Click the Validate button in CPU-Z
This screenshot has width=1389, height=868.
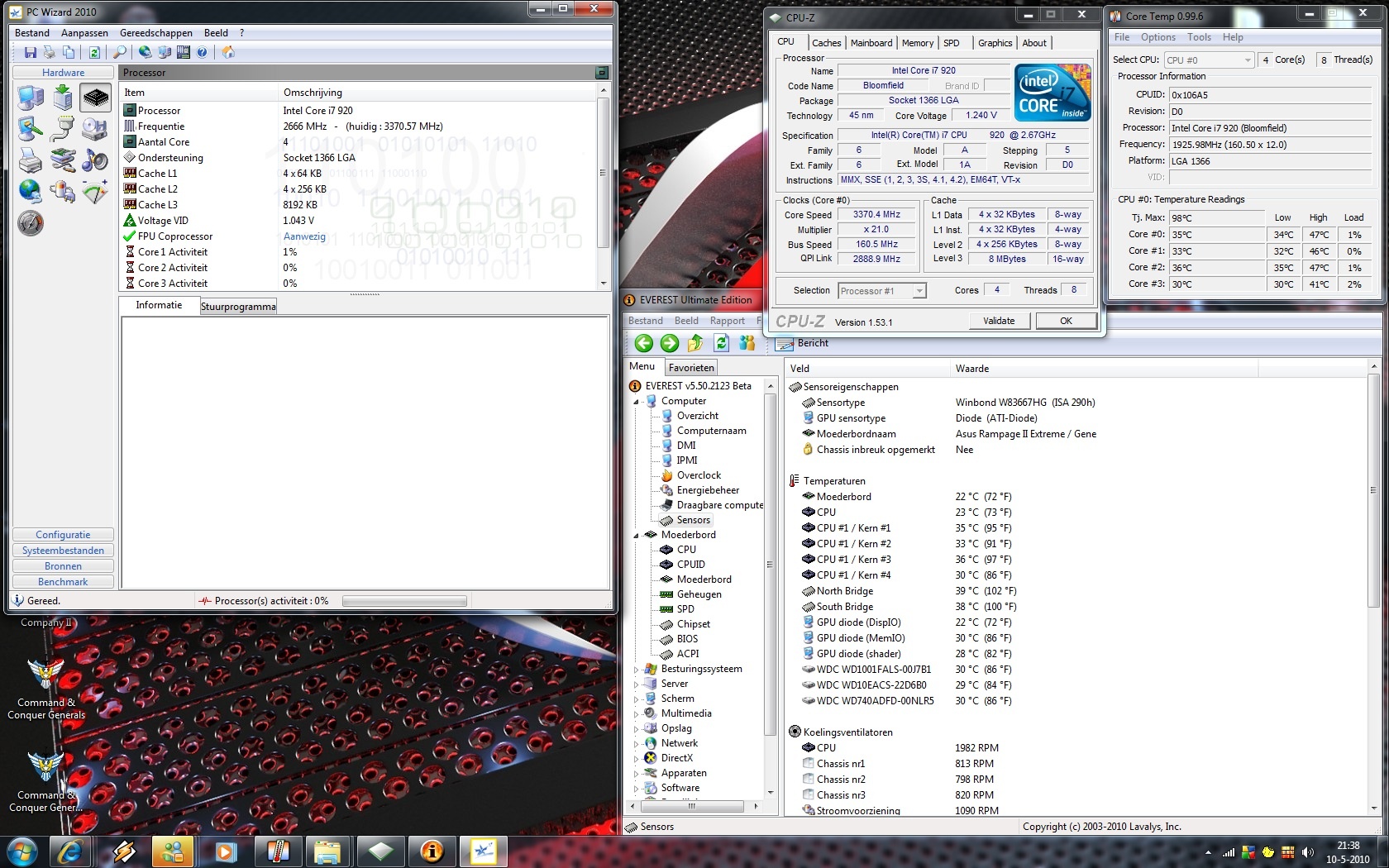(999, 321)
